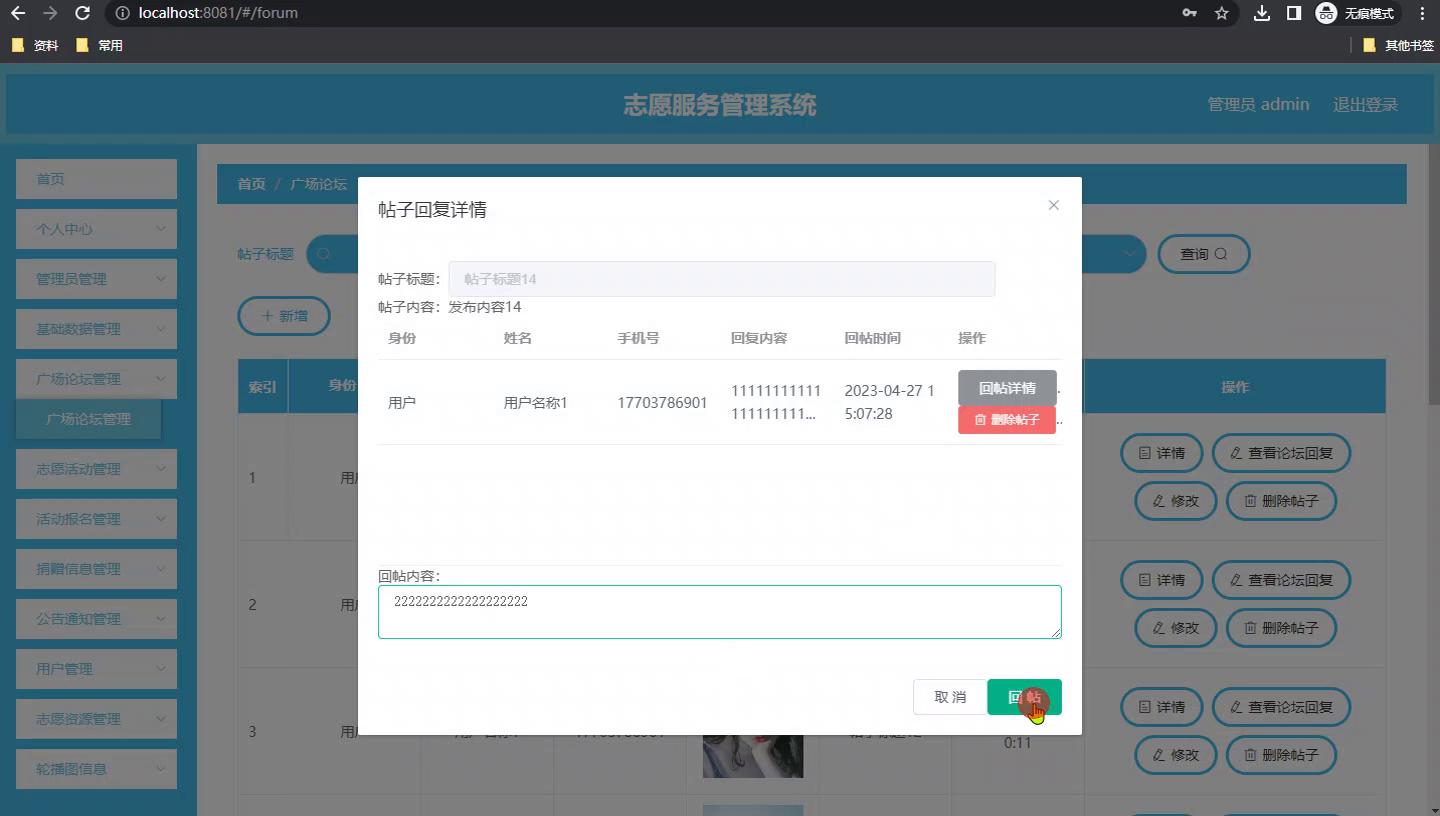This screenshot has width=1440, height=816.
Task: Click reply time 2023-04-27 15:07:28
Action: point(890,402)
